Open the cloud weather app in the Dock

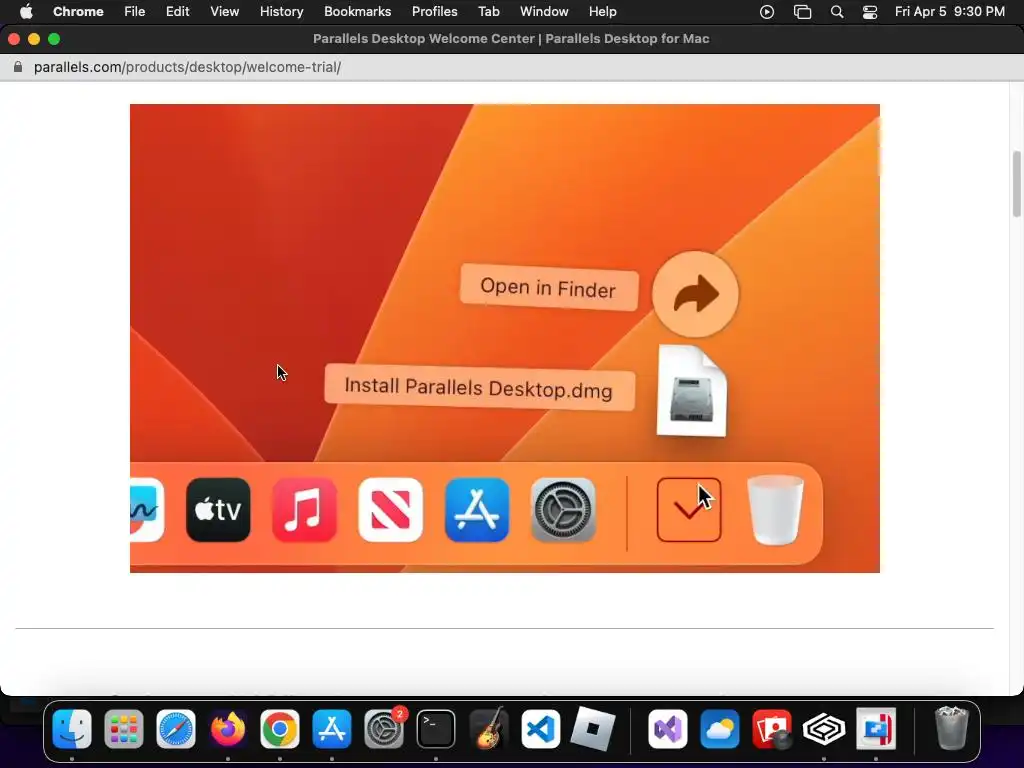pos(720,729)
